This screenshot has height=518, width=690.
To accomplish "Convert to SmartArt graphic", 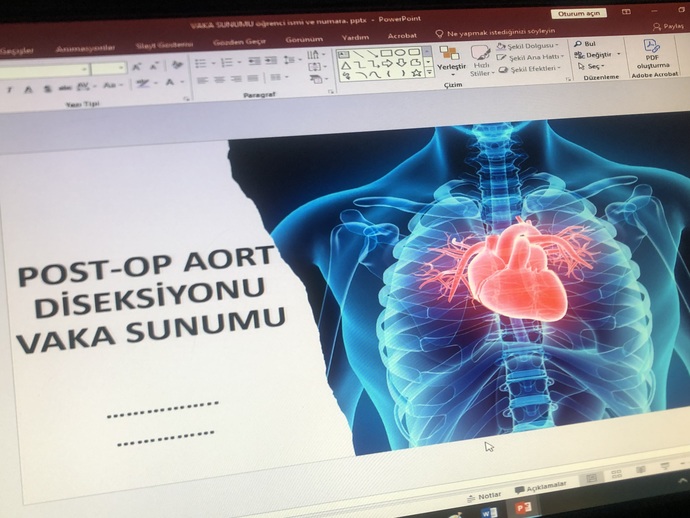I will (x=318, y=79).
